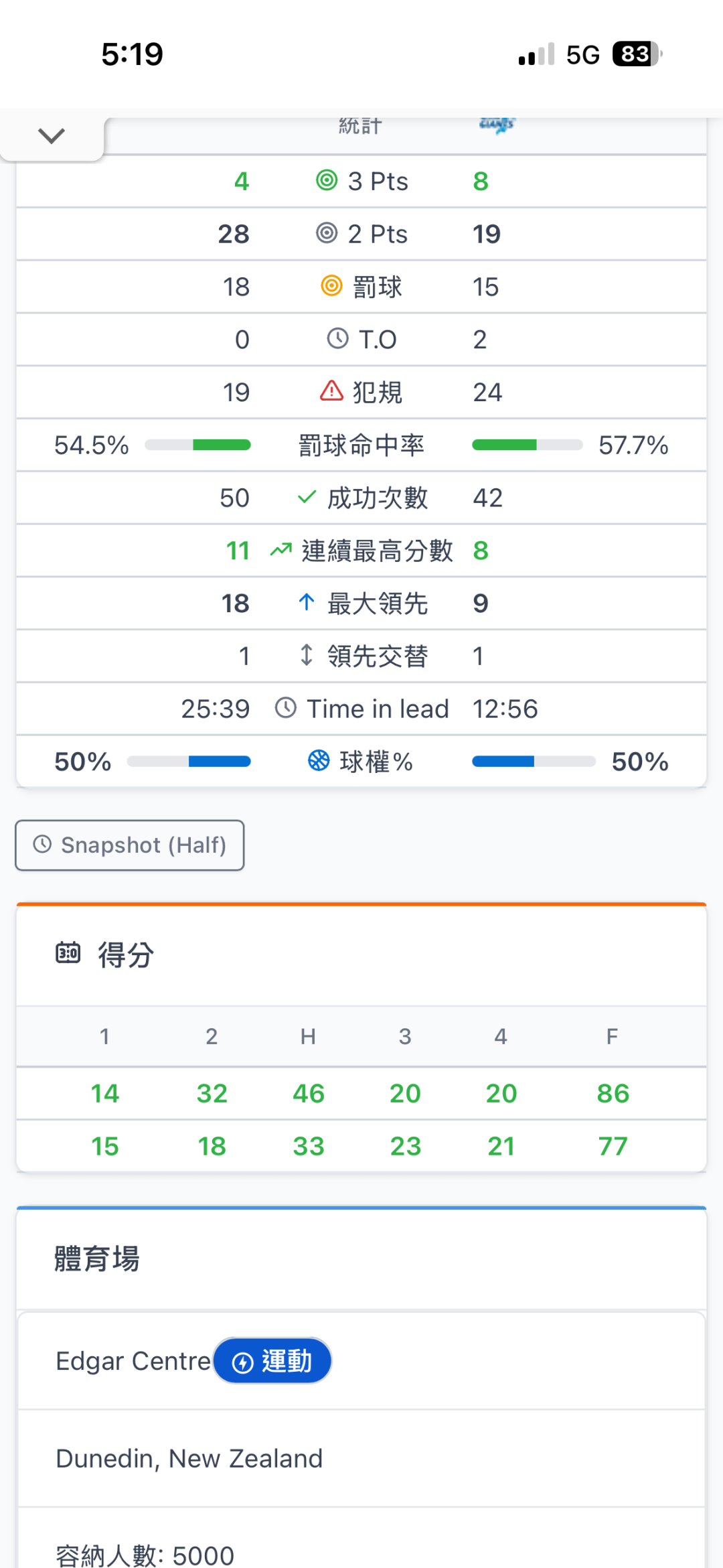Click the scoreboard icon beside 得分
The width and height of the screenshot is (723, 1568).
click(x=68, y=952)
